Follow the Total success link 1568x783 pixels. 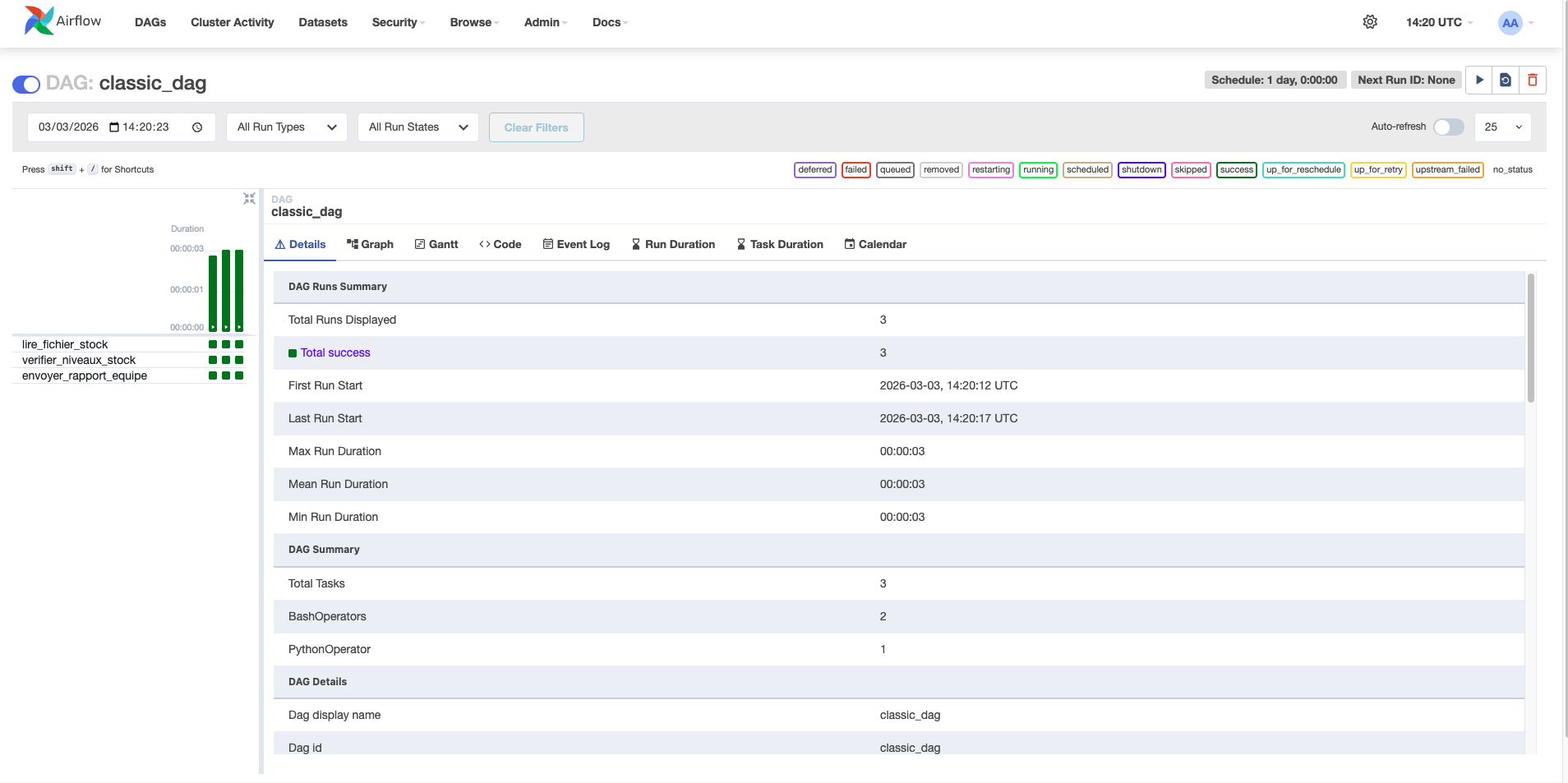tap(335, 353)
